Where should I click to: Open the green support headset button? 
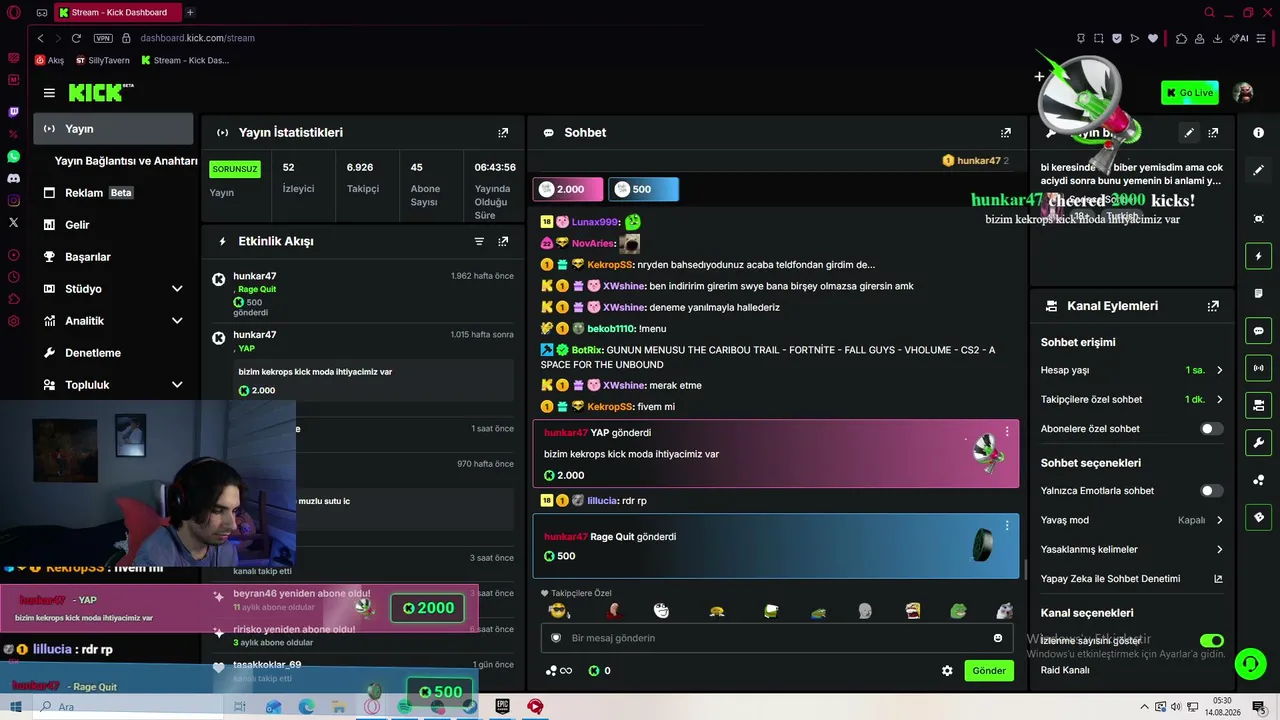pos(1249,663)
